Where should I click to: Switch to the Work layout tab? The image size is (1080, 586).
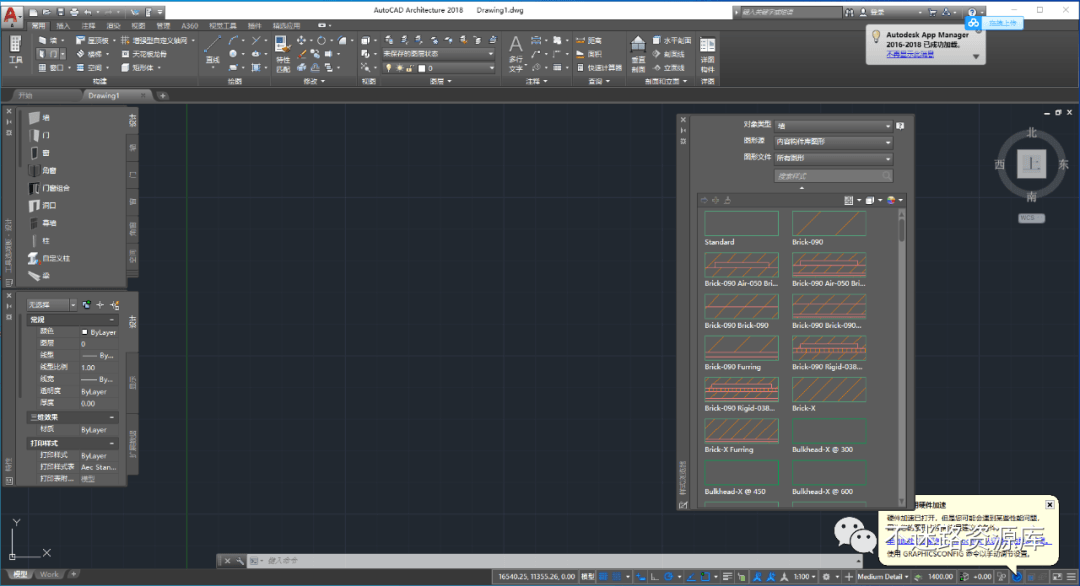point(49,574)
